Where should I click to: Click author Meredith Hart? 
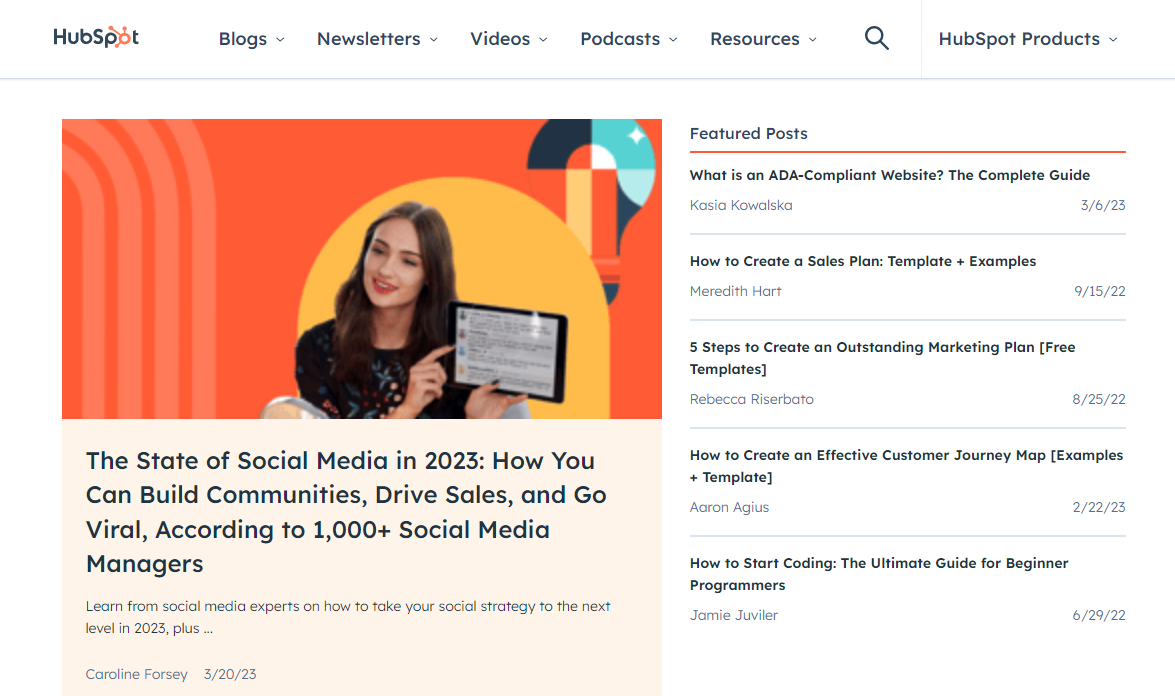pos(735,291)
